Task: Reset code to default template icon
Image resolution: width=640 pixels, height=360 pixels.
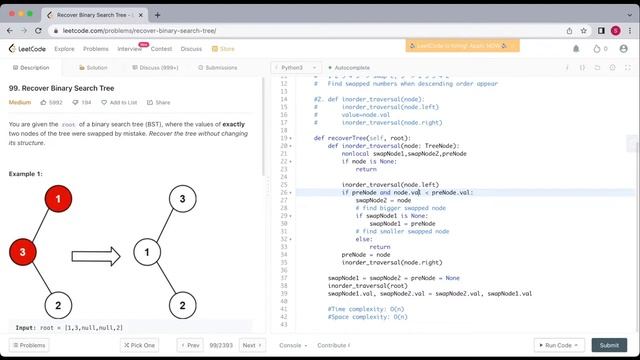Action: pos(598,68)
